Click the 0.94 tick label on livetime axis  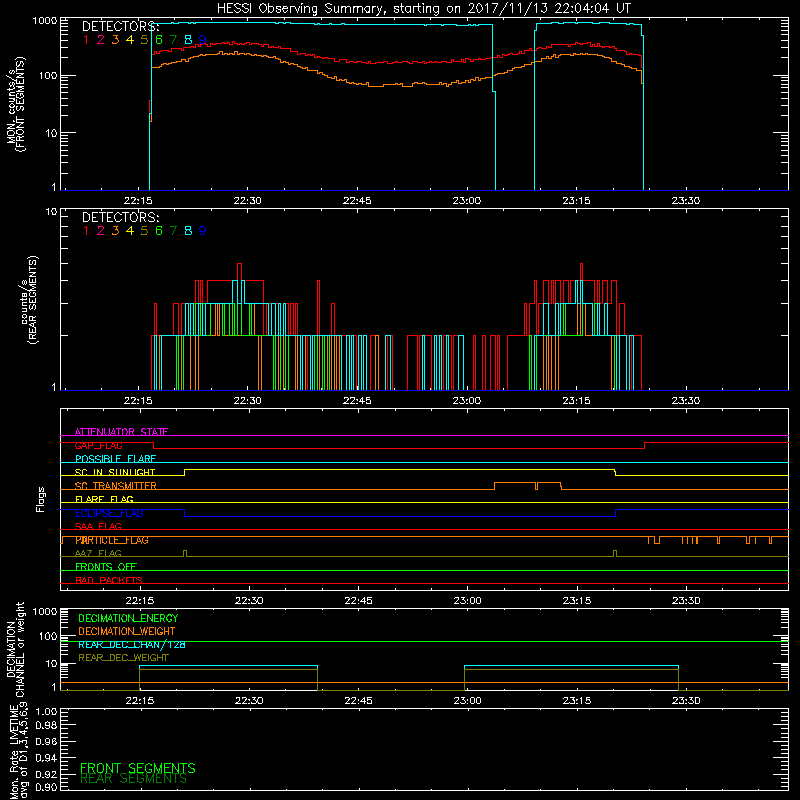coord(46,757)
